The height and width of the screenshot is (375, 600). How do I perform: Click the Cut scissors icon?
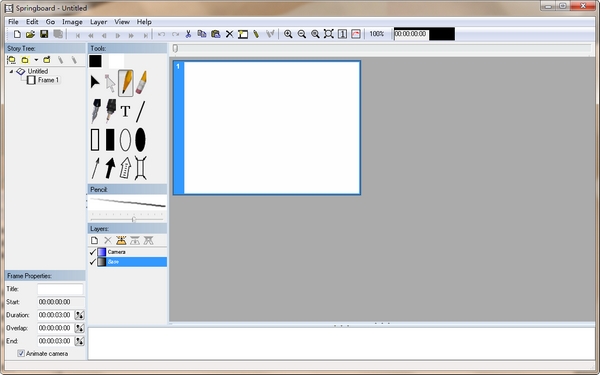188,34
